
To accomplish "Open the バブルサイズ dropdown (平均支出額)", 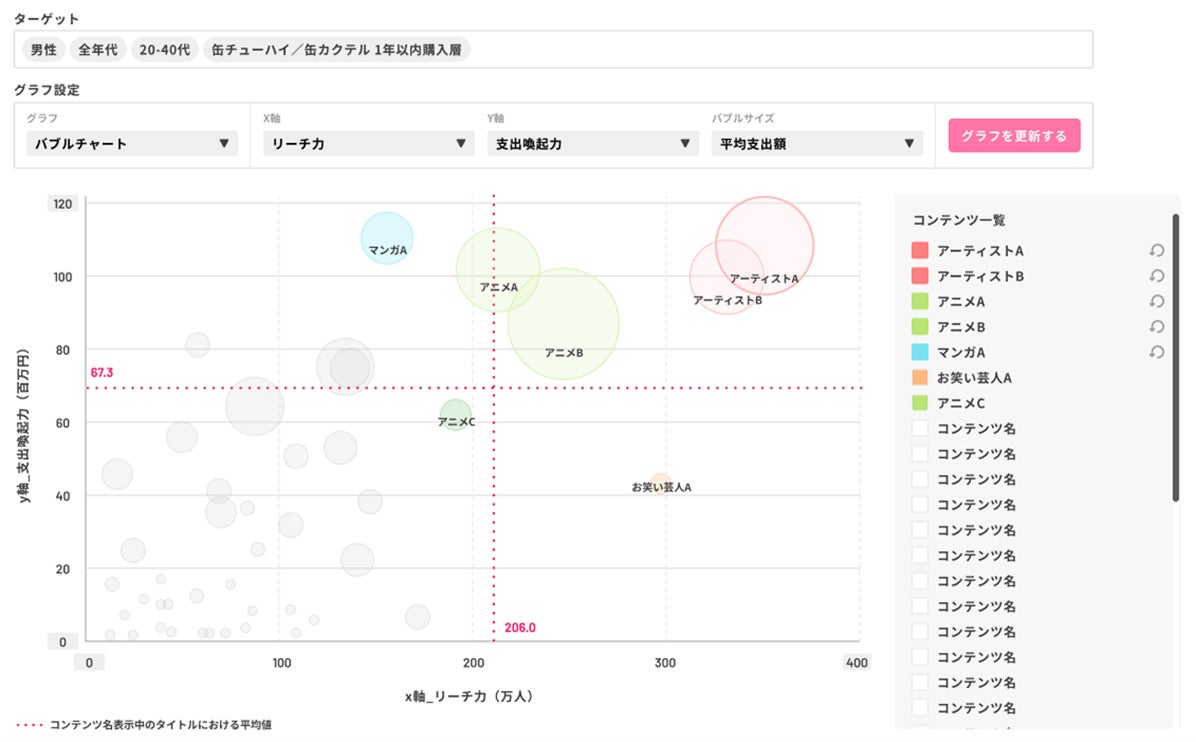I will point(816,144).
